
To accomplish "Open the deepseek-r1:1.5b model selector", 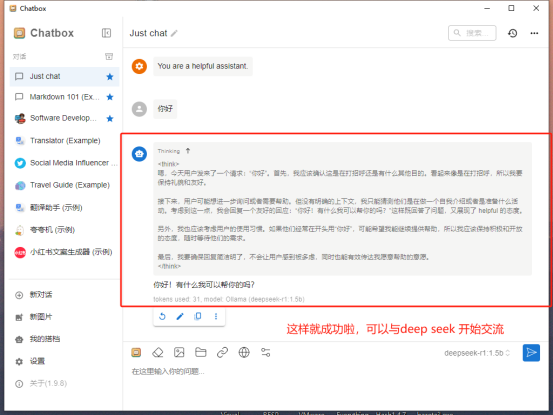I will pos(477,353).
